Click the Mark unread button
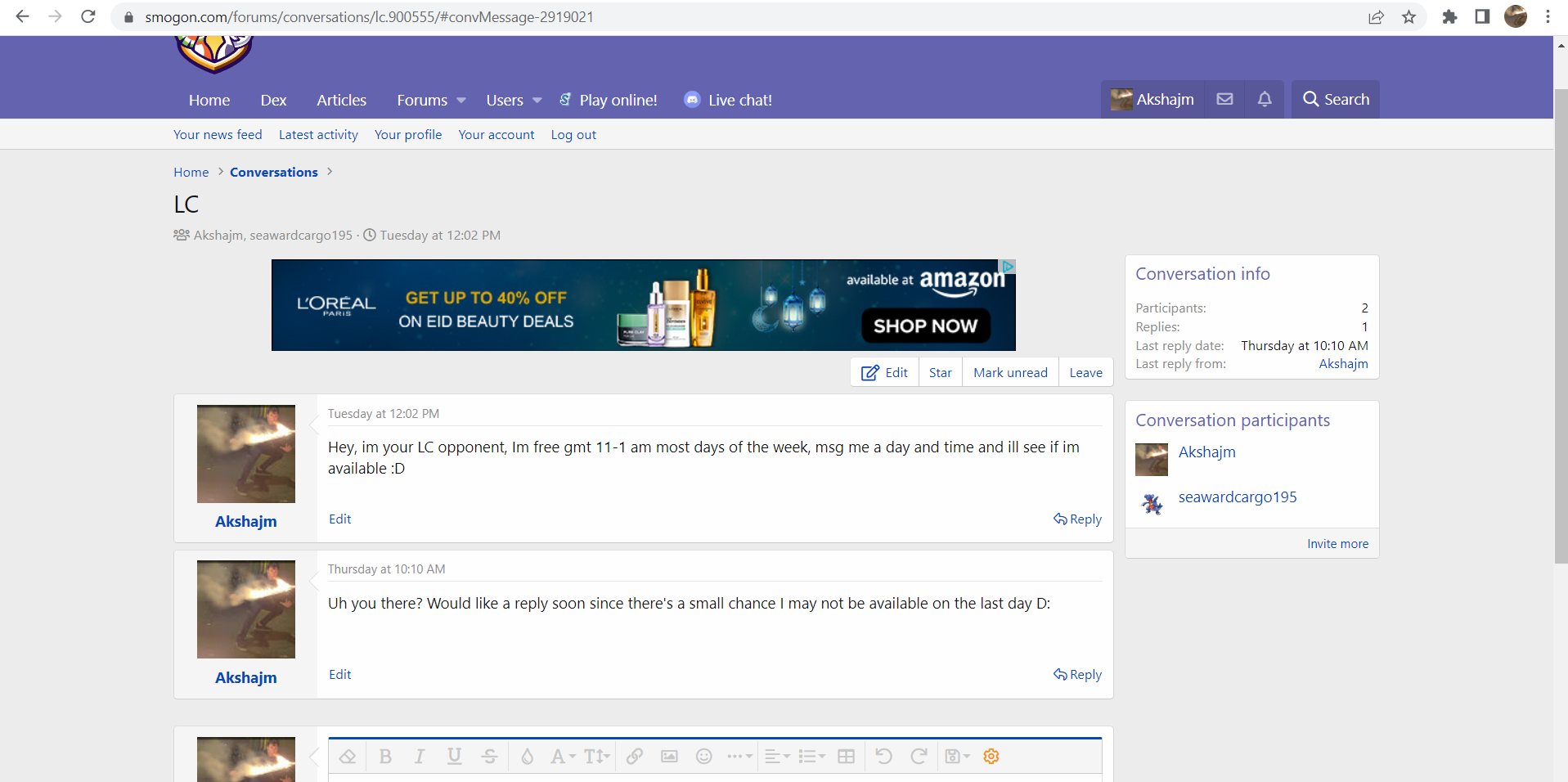This screenshot has height=782, width=1568. 1010,372
